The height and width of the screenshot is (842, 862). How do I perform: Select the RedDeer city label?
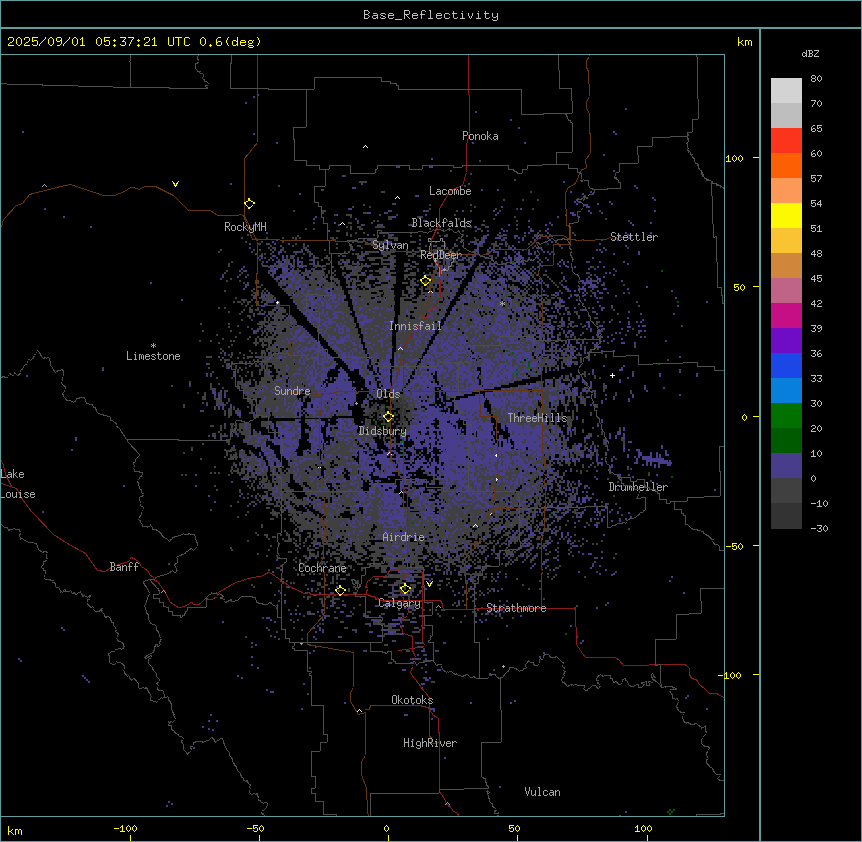coord(441,255)
